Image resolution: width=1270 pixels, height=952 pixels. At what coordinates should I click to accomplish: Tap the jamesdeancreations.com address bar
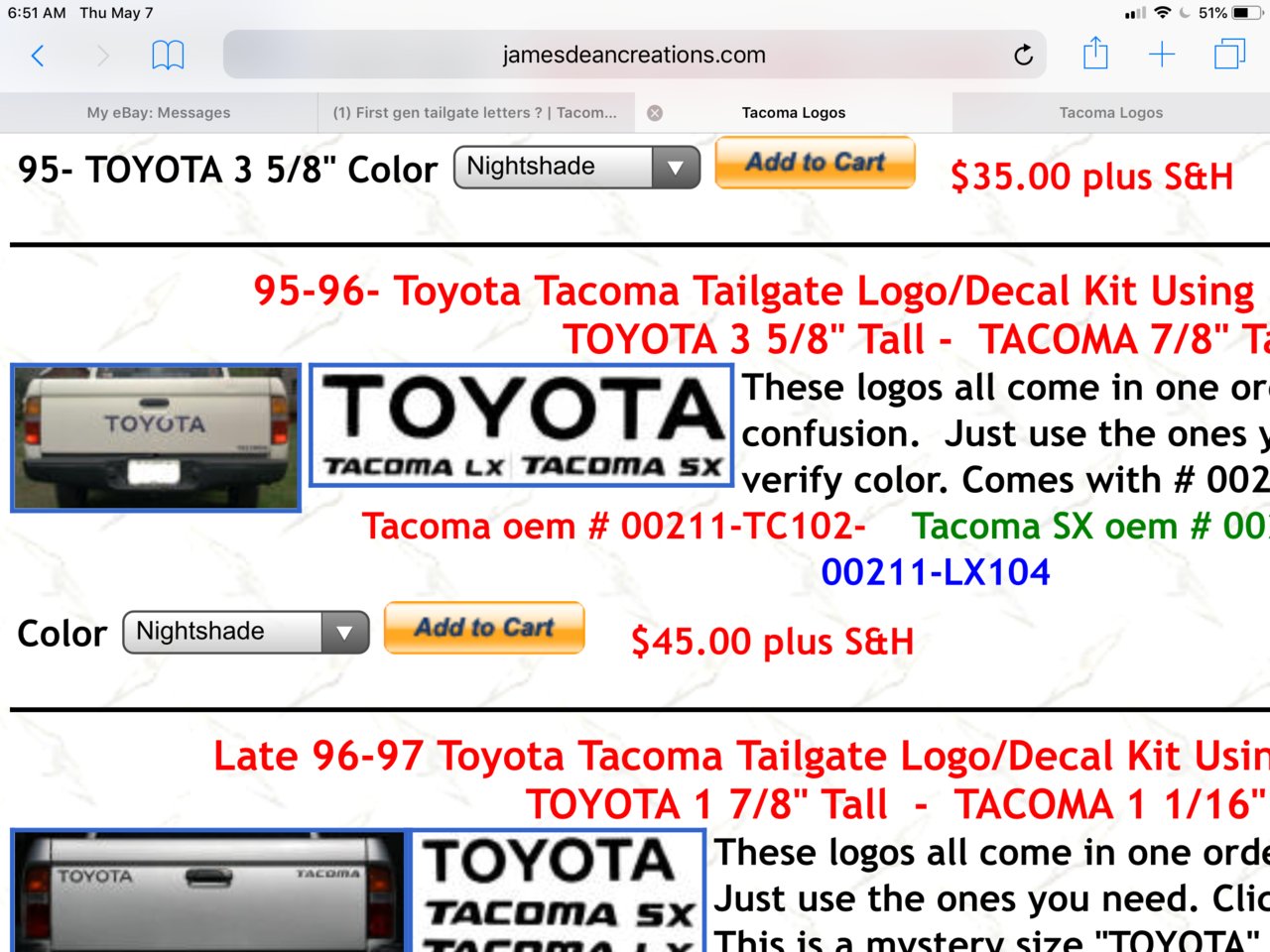635,55
